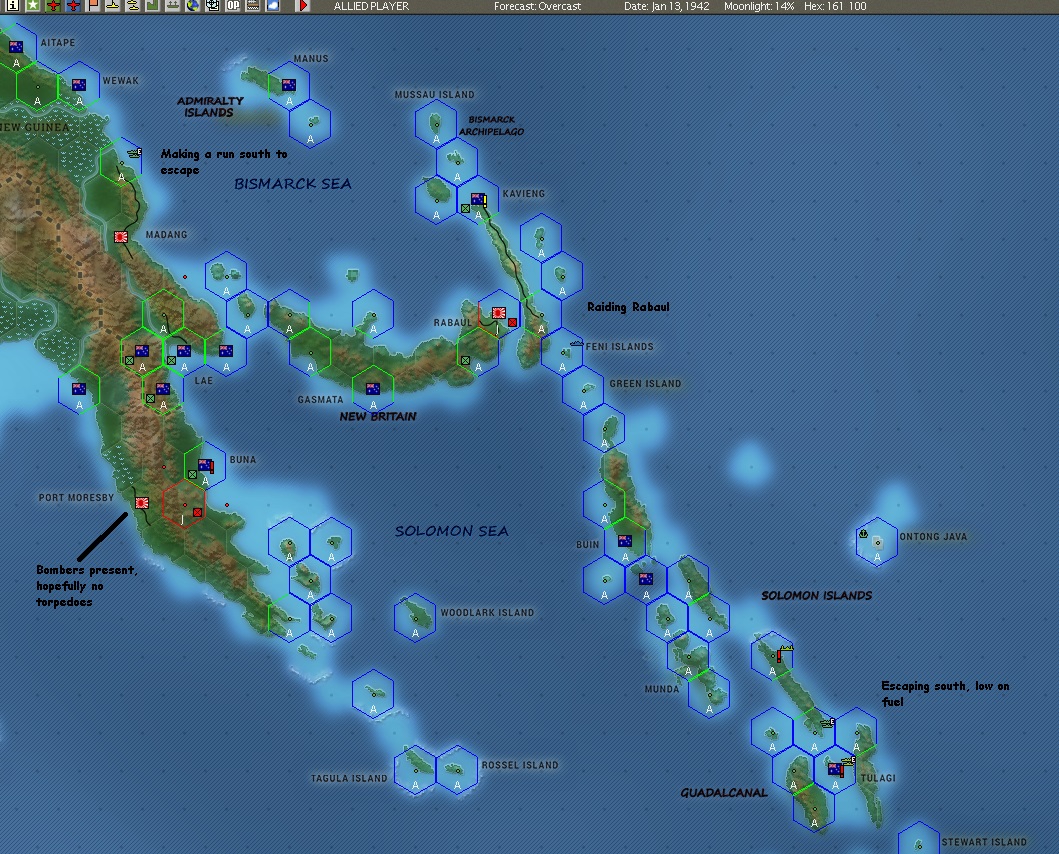The height and width of the screenshot is (854, 1059).
Task: Click the Munda map label
Action: point(662,689)
